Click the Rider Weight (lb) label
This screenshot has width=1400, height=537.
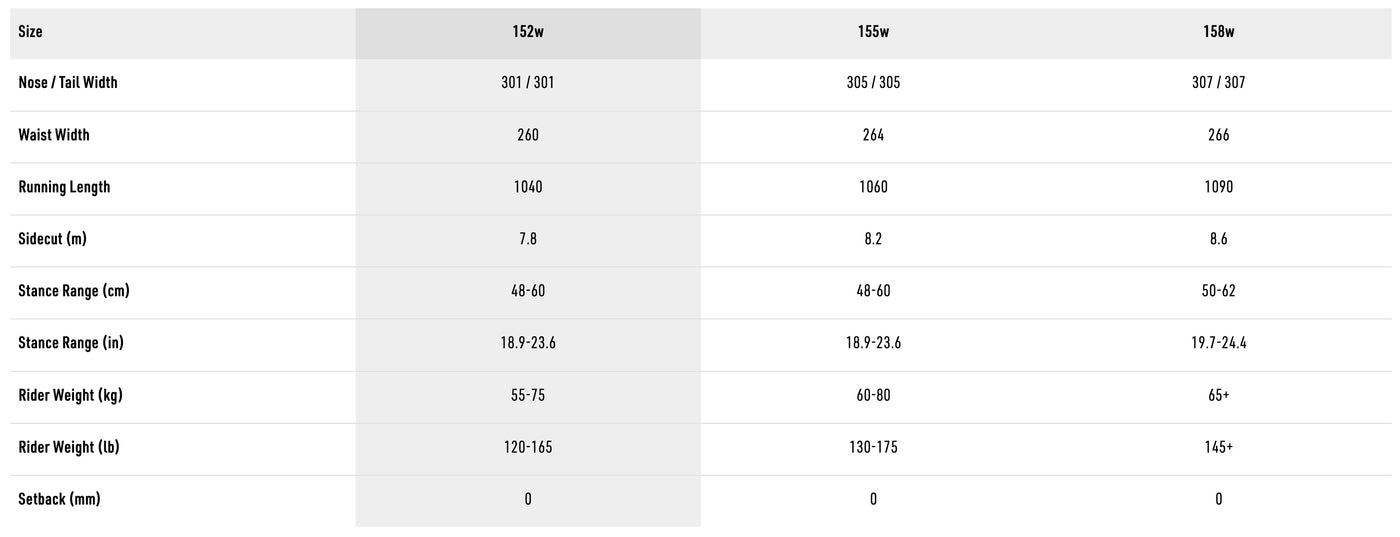point(69,447)
